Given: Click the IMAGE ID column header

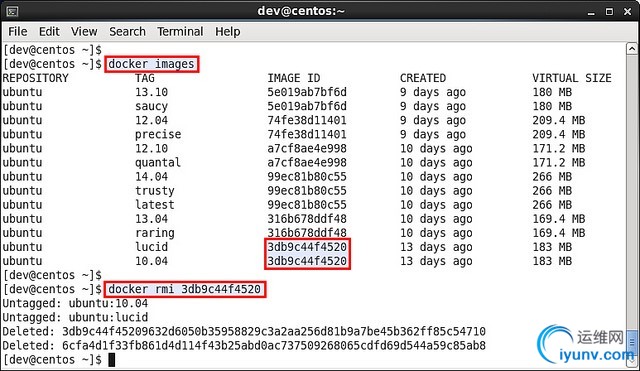Looking at the screenshot, I should coord(294,78).
